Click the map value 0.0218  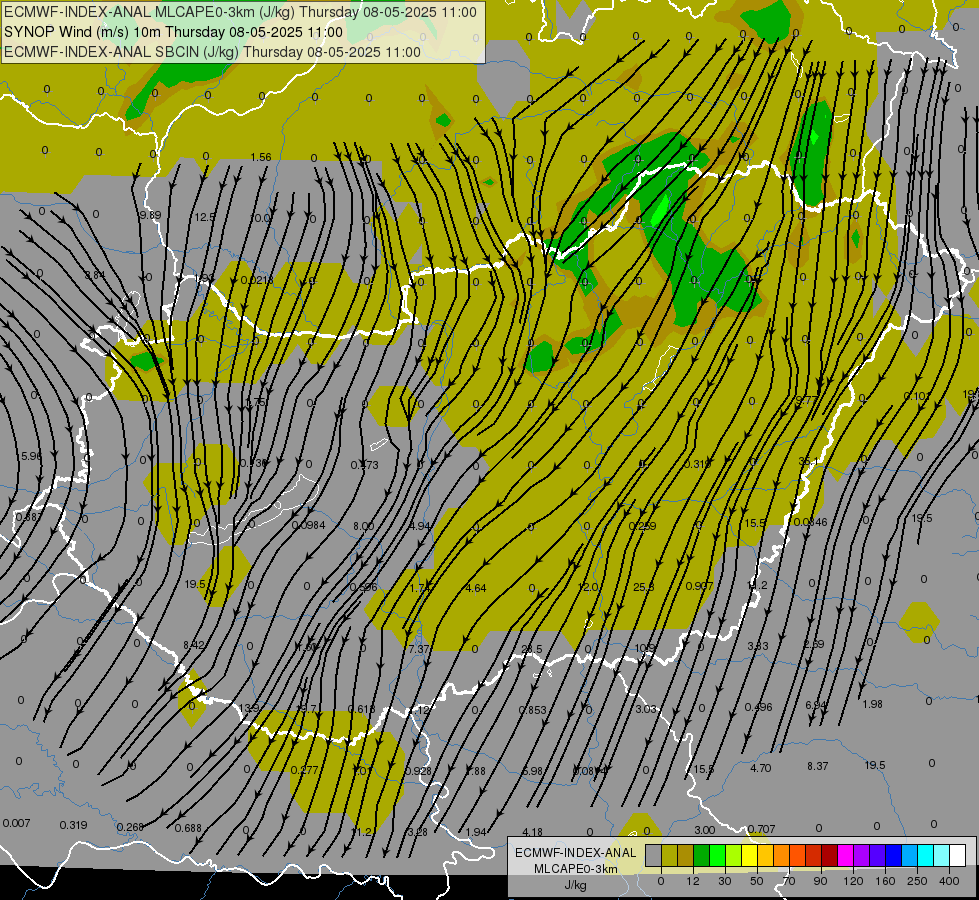257,280
